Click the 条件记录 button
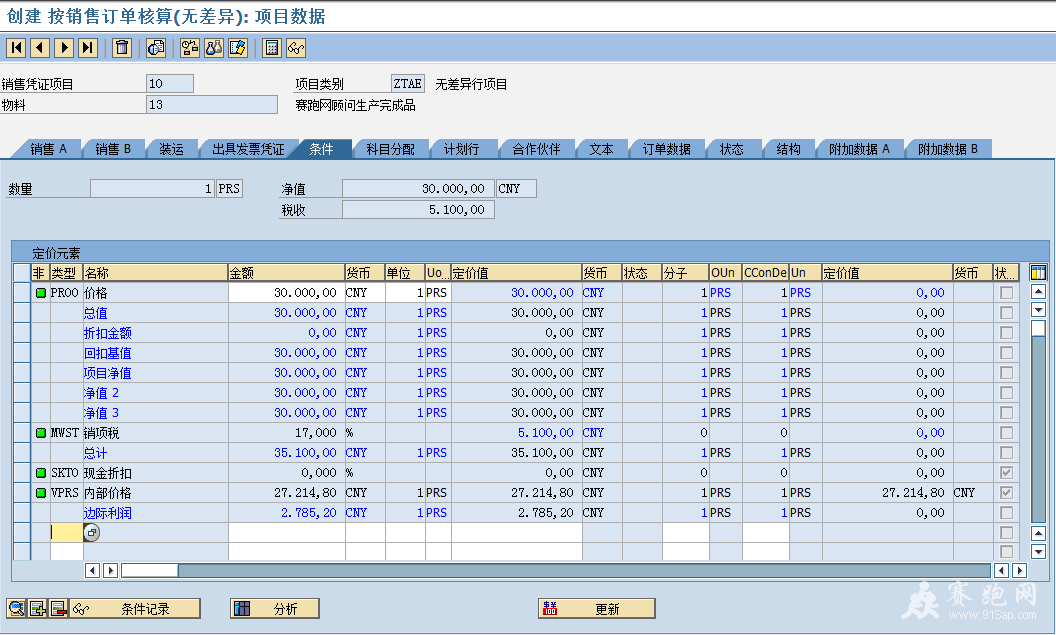This screenshot has width=1056, height=635. 135,609
